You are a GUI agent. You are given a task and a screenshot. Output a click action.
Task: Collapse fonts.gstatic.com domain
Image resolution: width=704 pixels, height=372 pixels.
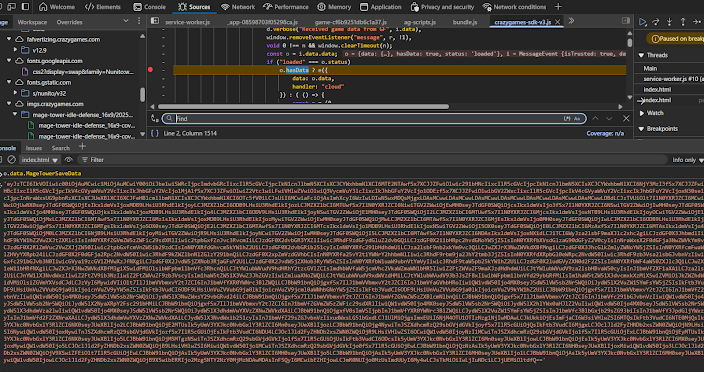pyautogui.click(x=9, y=83)
